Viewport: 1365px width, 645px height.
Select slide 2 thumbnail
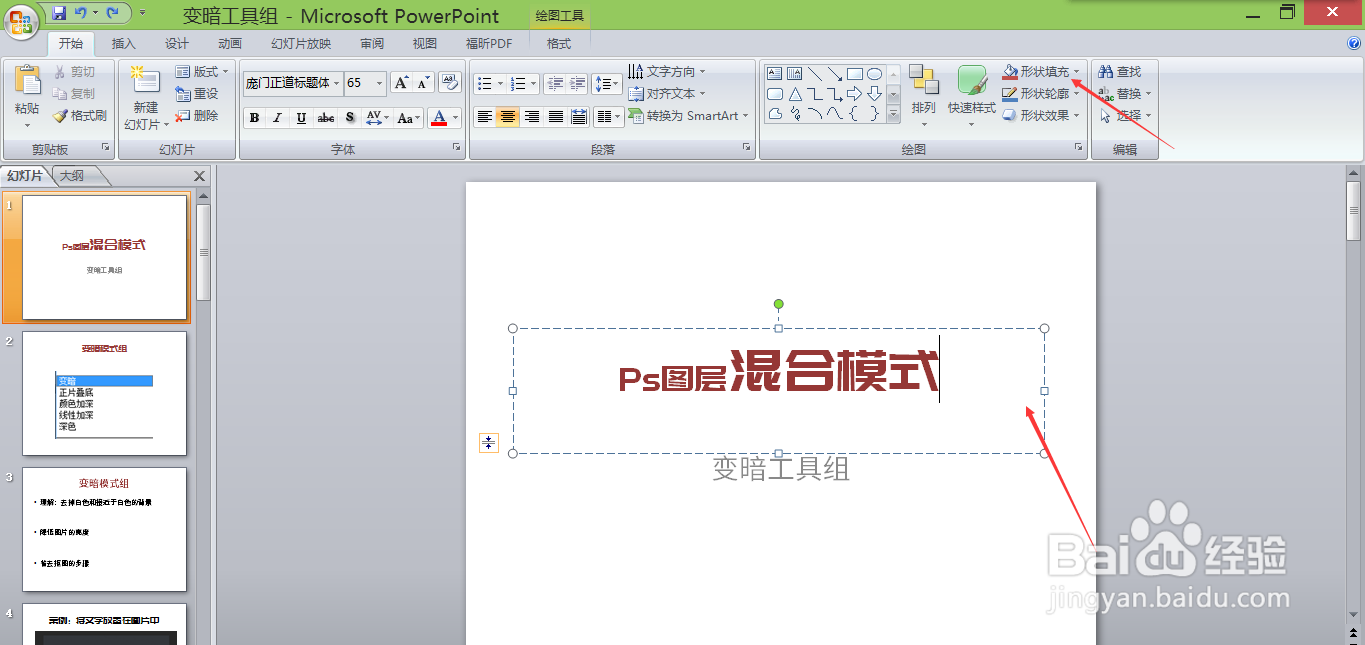coord(104,393)
